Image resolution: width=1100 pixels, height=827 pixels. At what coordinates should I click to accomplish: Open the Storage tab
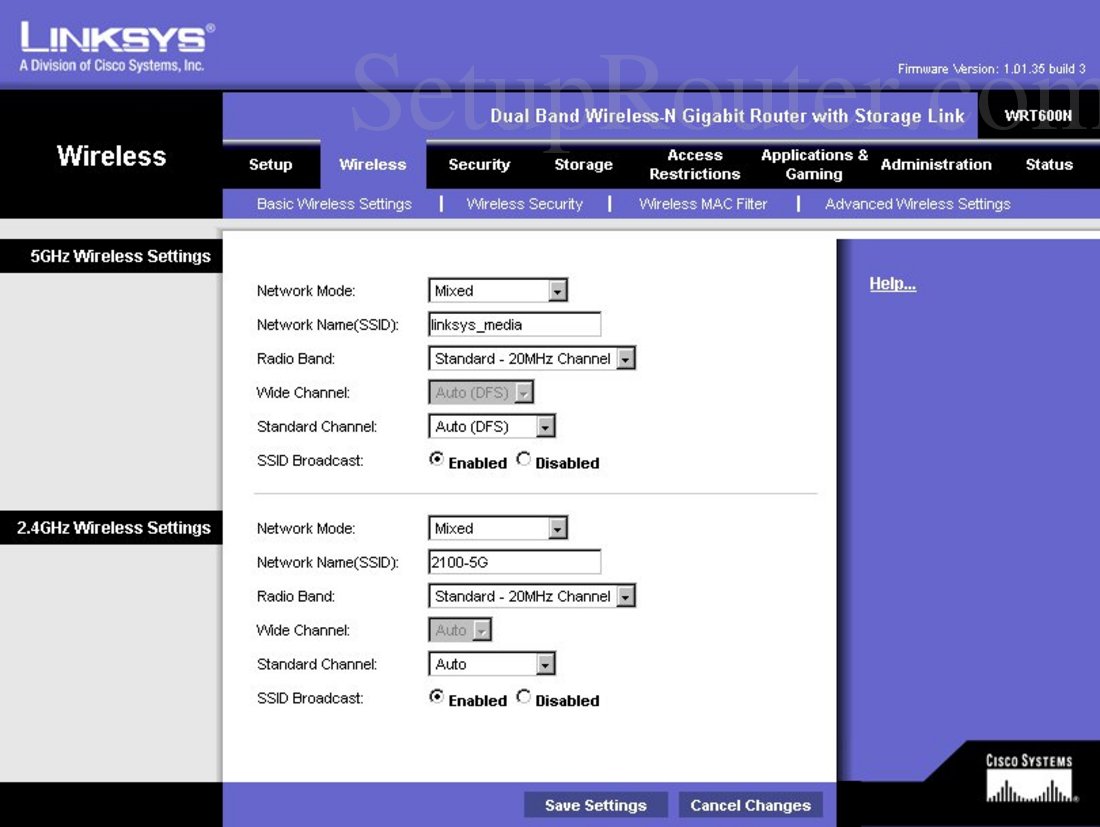point(583,164)
